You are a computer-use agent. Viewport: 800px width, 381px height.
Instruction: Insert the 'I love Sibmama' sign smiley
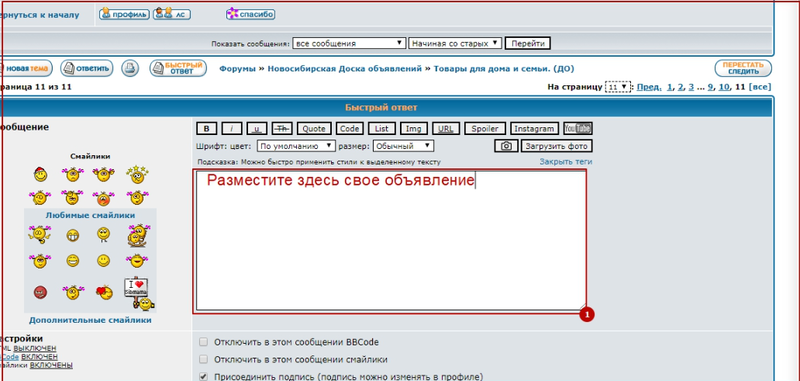point(138,293)
